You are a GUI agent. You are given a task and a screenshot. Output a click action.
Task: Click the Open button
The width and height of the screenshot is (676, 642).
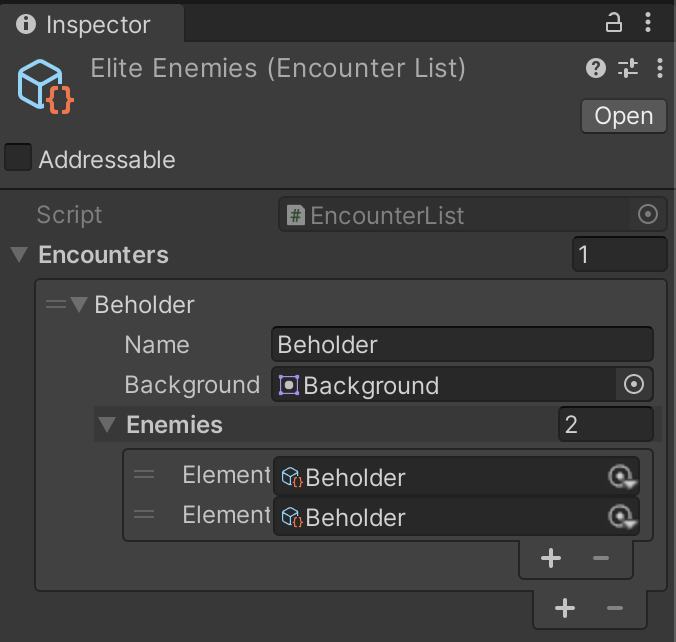(x=624, y=116)
